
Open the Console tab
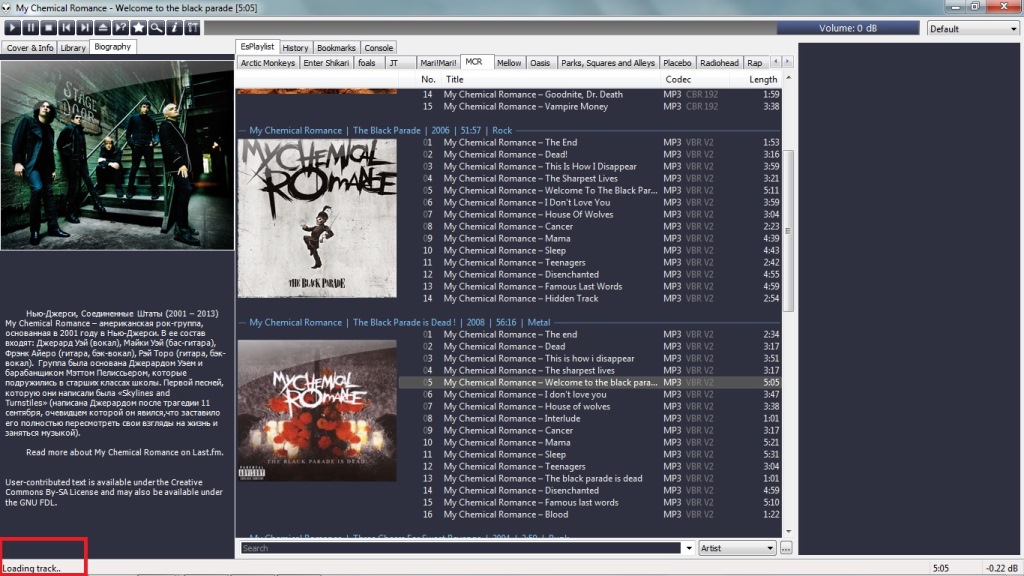[x=379, y=48]
